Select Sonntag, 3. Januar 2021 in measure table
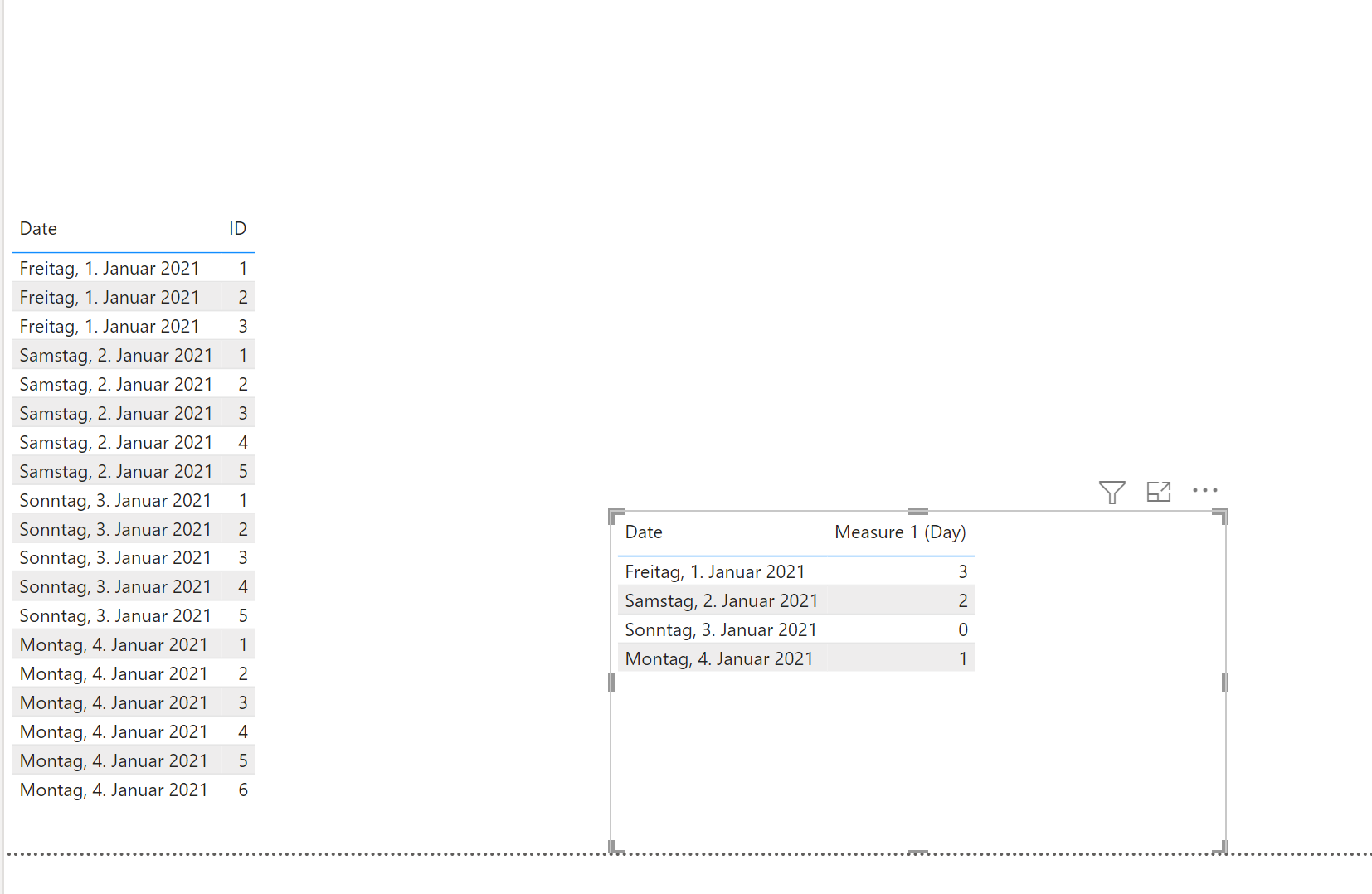Image resolution: width=1372 pixels, height=894 pixels. click(x=721, y=629)
